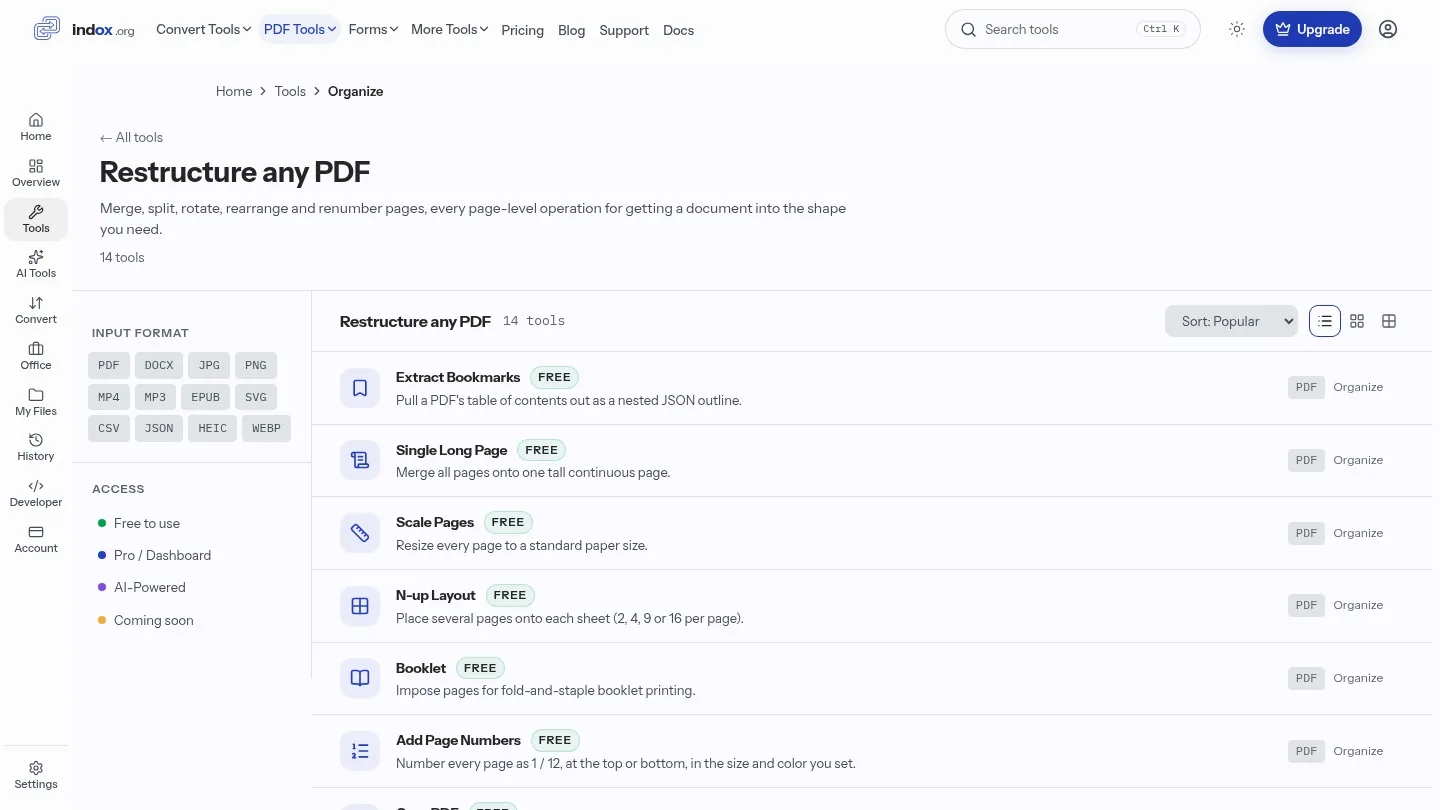Click Home in the breadcrumb
The image size is (1440, 810).
coord(234,91)
